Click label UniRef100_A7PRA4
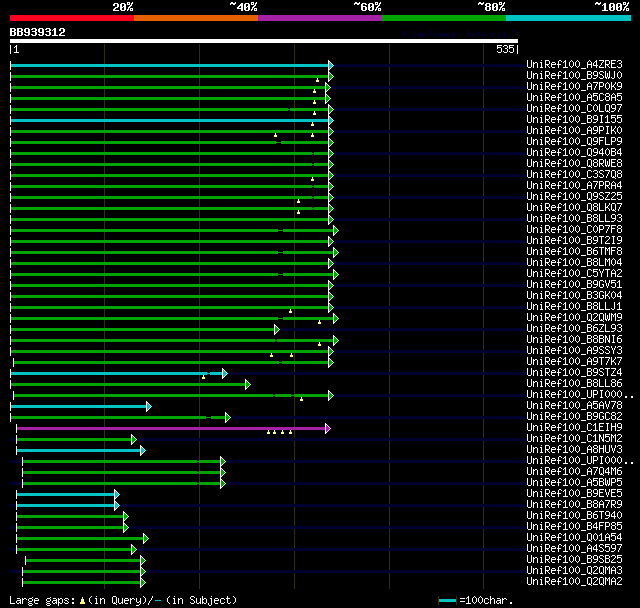The width and height of the screenshot is (640, 608). coord(574,186)
